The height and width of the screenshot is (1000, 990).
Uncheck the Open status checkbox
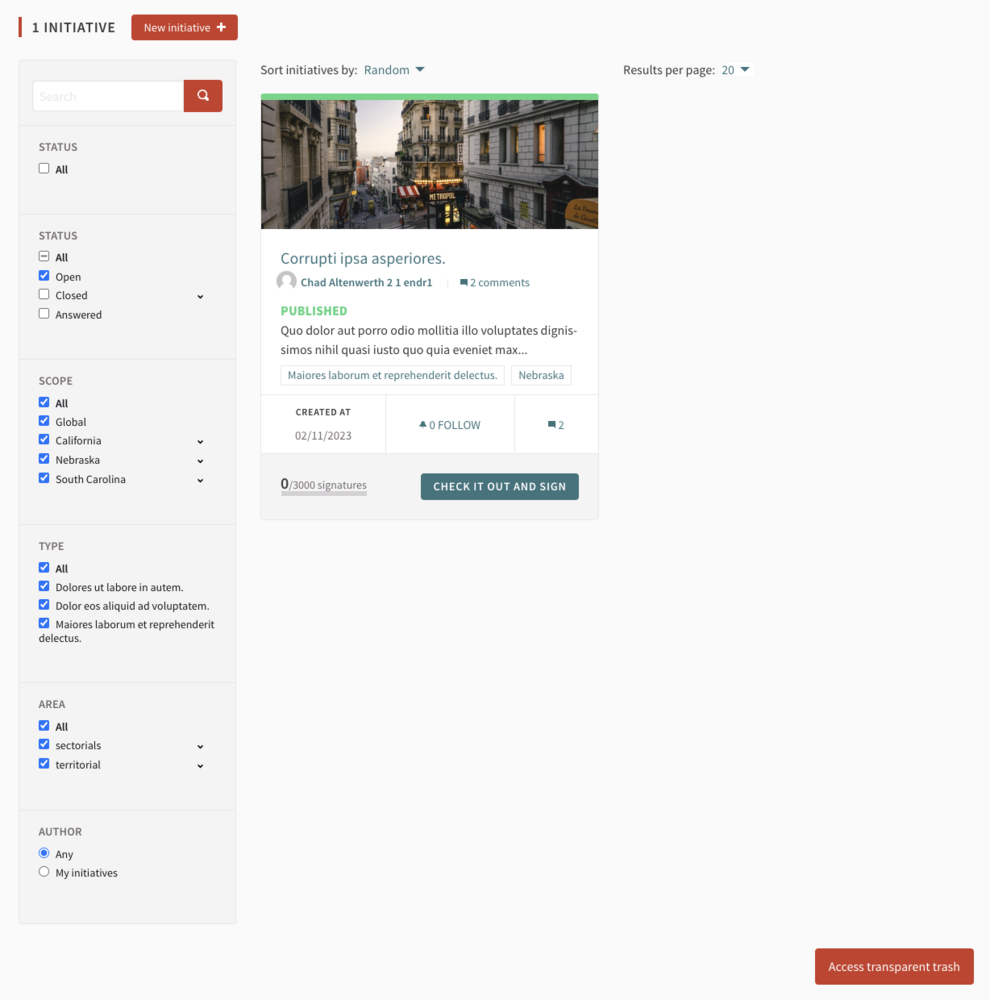pos(44,276)
